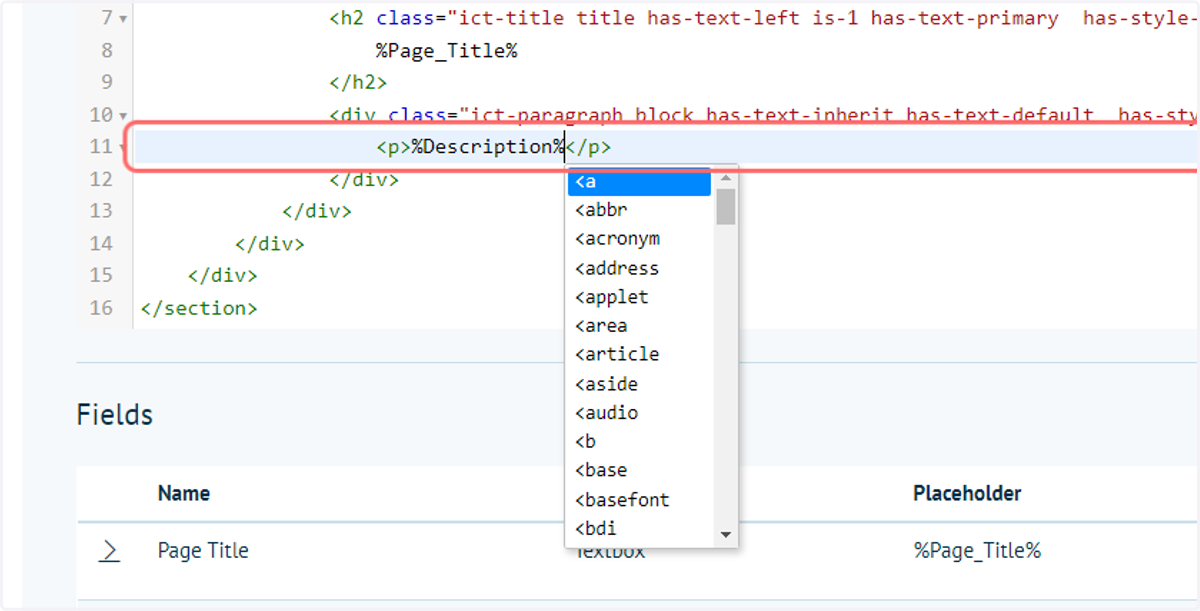1200x611 pixels.
Task: Click the </div> tag on line 12
Action: (364, 180)
